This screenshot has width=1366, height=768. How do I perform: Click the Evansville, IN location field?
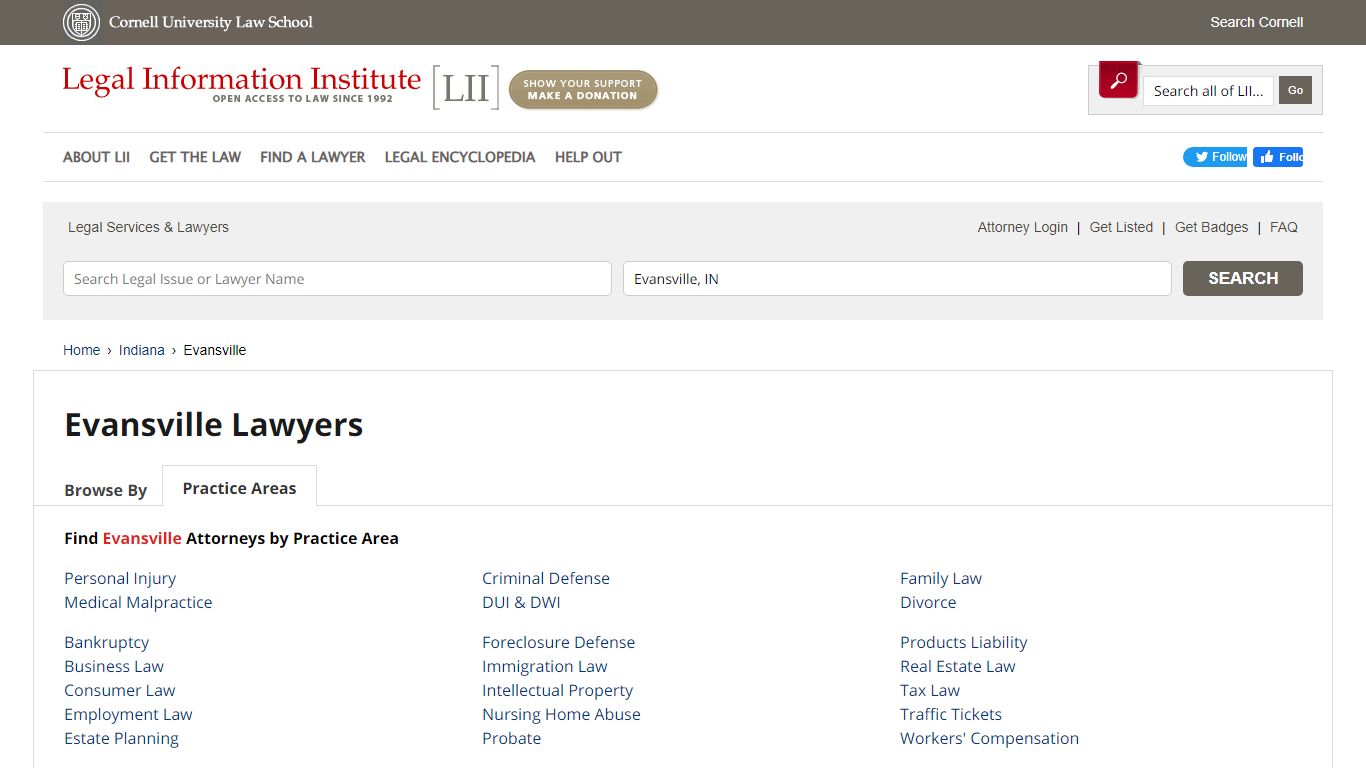coord(897,279)
